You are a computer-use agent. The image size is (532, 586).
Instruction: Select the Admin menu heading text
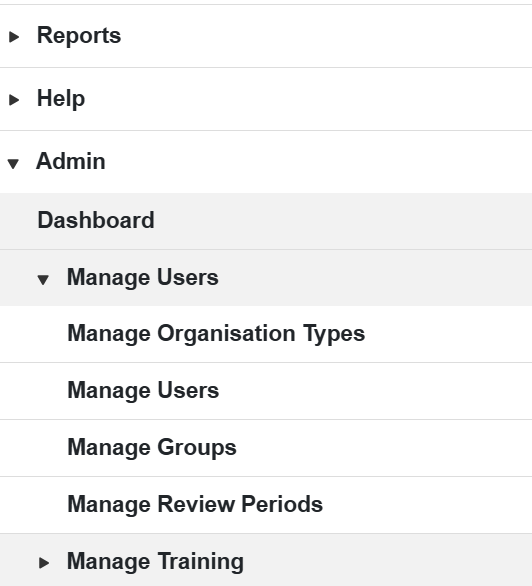(71, 161)
